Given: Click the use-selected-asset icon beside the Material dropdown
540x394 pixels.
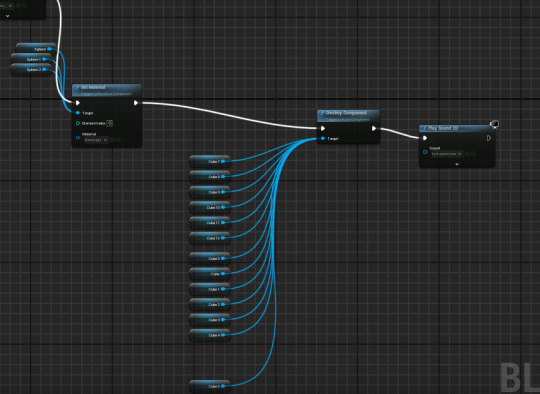Looking at the screenshot, I should click(x=113, y=140).
